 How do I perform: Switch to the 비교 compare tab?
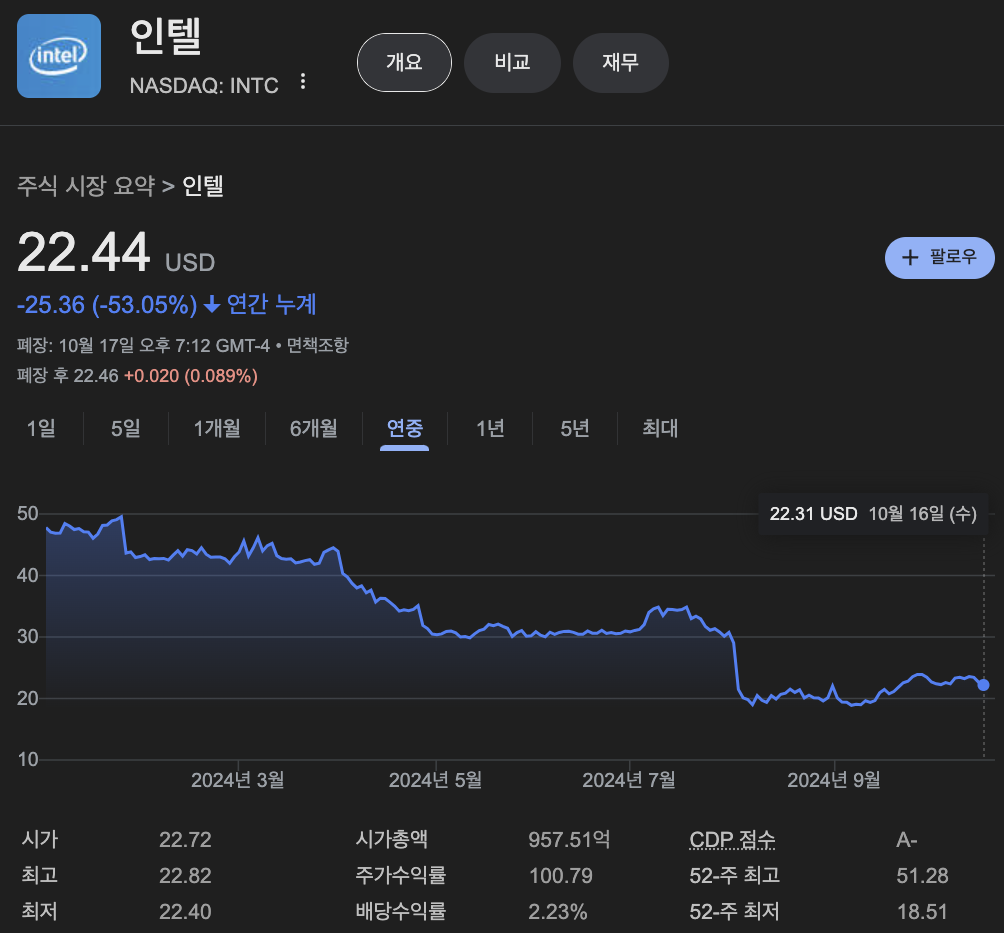pyautogui.click(x=512, y=63)
